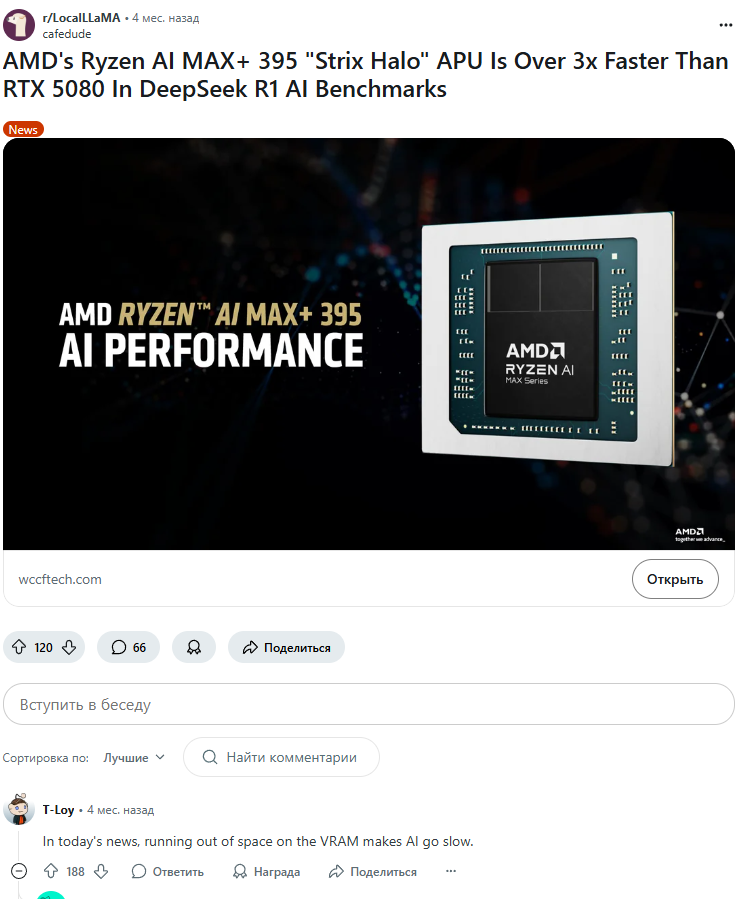748x899 pixels.
Task: Reply to T-Loy's comment via Ответить
Action: pyautogui.click(x=167, y=871)
